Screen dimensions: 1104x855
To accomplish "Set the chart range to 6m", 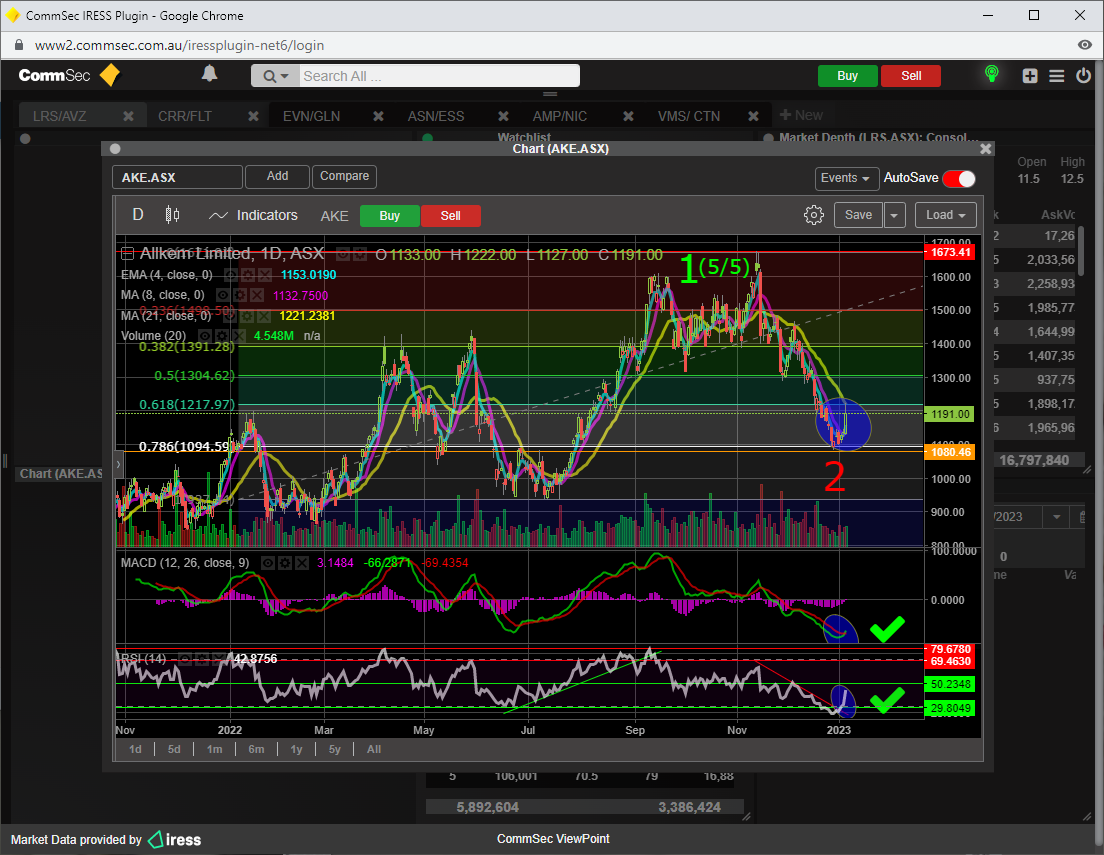I will pyautogui.click(x=256, y=749).
